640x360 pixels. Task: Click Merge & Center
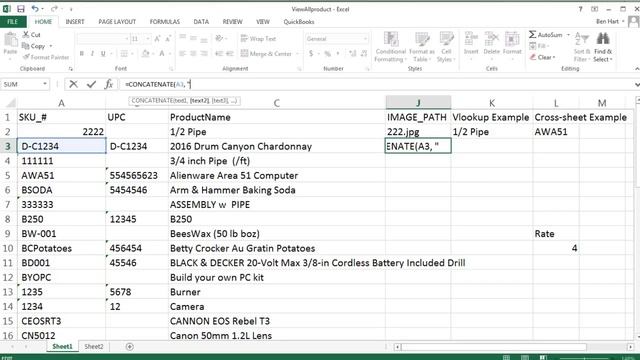(266, 53)
